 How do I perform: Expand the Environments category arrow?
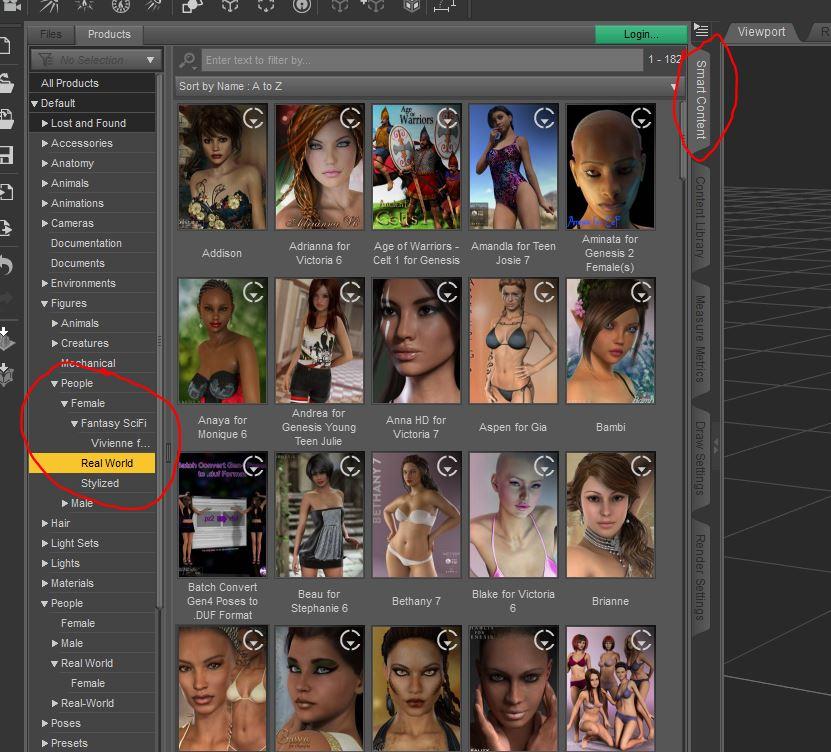45,284
